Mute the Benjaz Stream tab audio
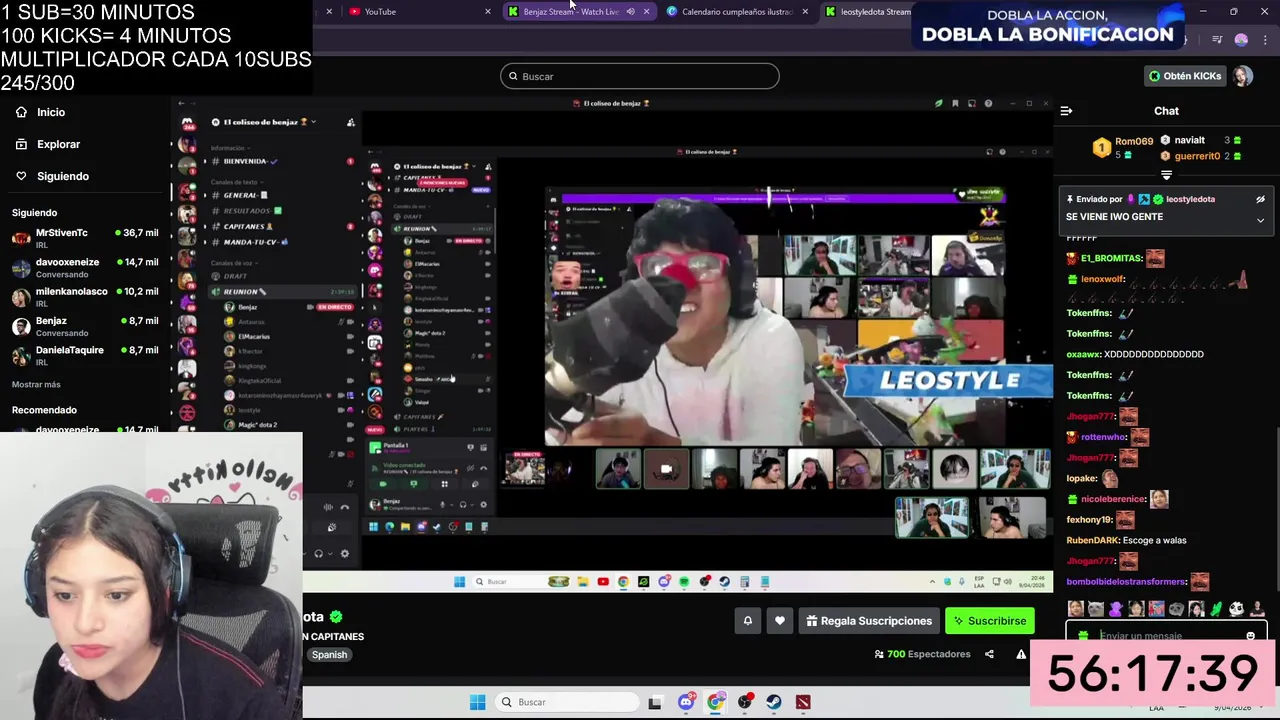The width and height of the screenshot is (1280, 720). point(630,11)
